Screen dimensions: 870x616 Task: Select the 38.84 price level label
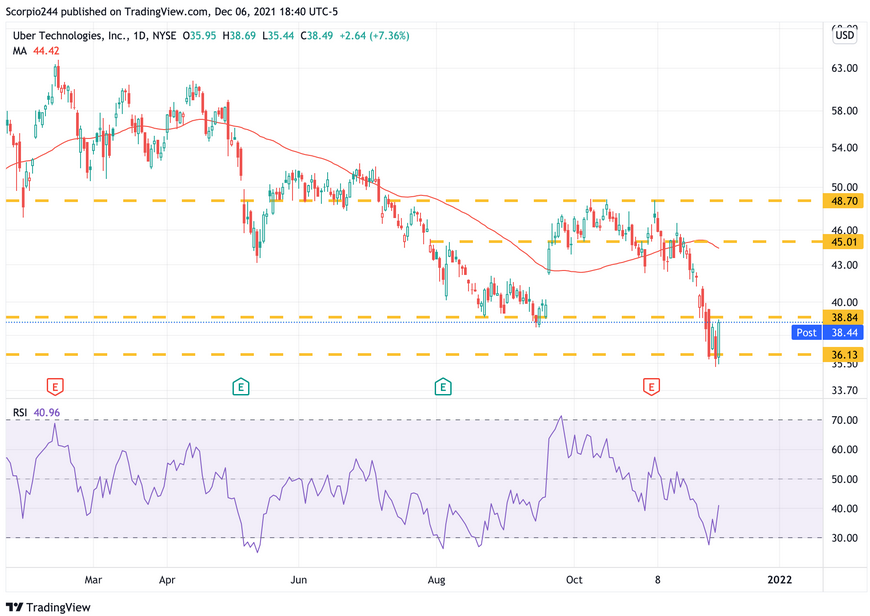point(844,317)
